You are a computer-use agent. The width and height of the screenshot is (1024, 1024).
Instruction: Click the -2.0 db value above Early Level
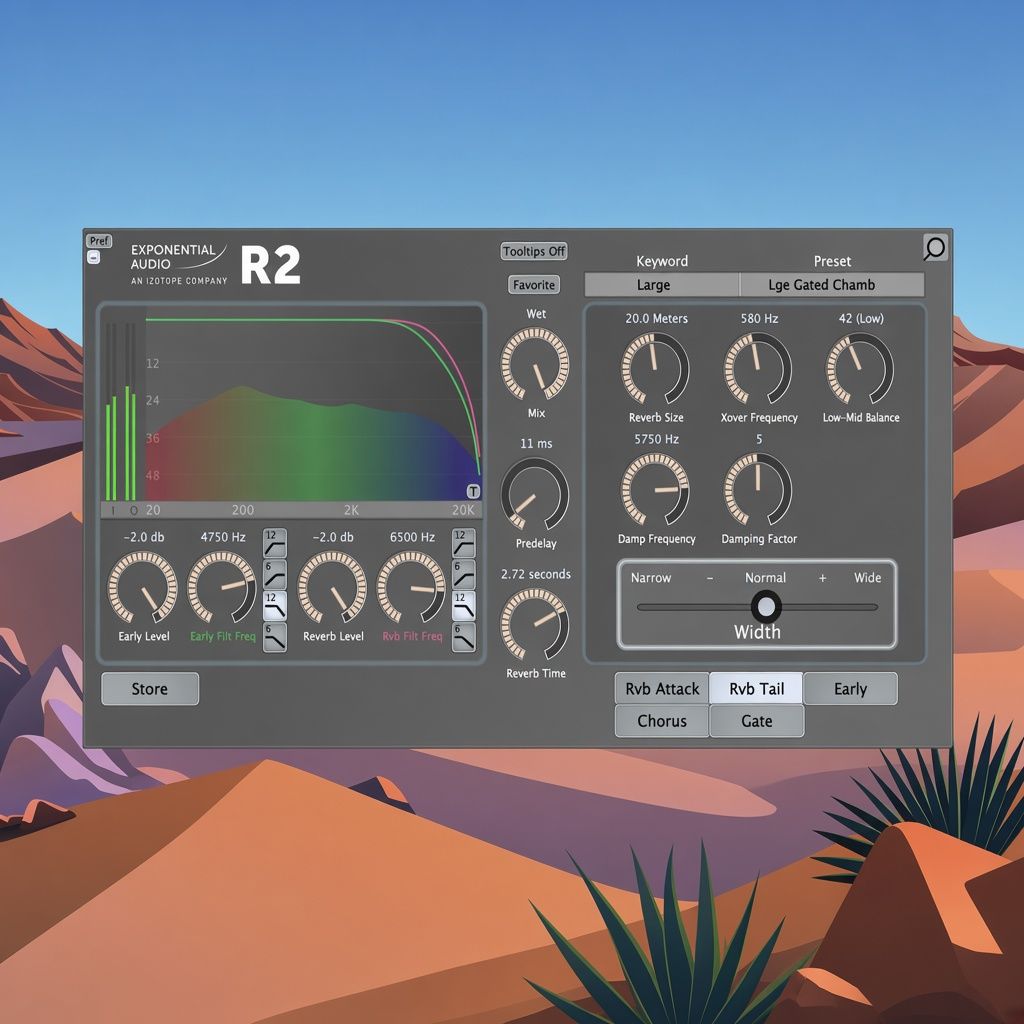[144, 537]
